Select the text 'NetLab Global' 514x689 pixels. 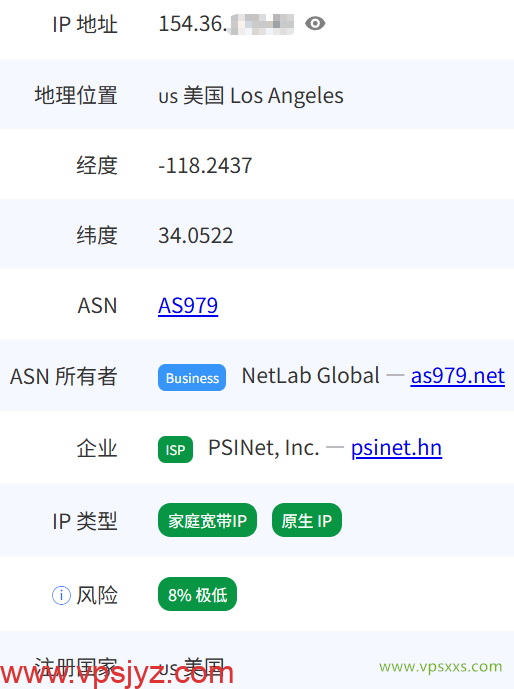click(x=311, y=376)
